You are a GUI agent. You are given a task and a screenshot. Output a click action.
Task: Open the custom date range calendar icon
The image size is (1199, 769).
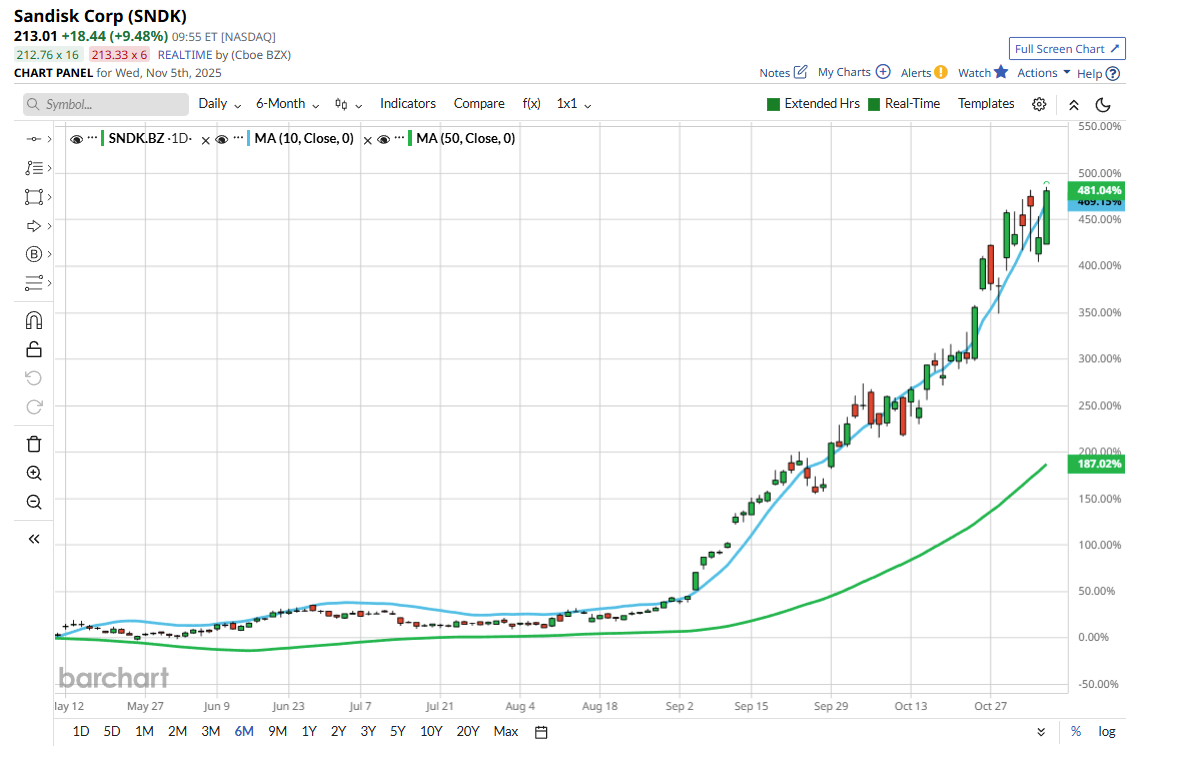[541, 731]
